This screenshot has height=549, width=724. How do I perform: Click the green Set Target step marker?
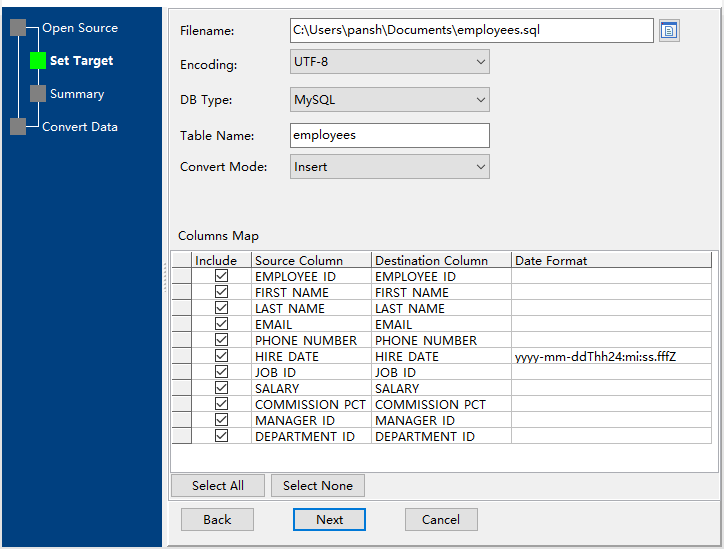tap(38, 61)
